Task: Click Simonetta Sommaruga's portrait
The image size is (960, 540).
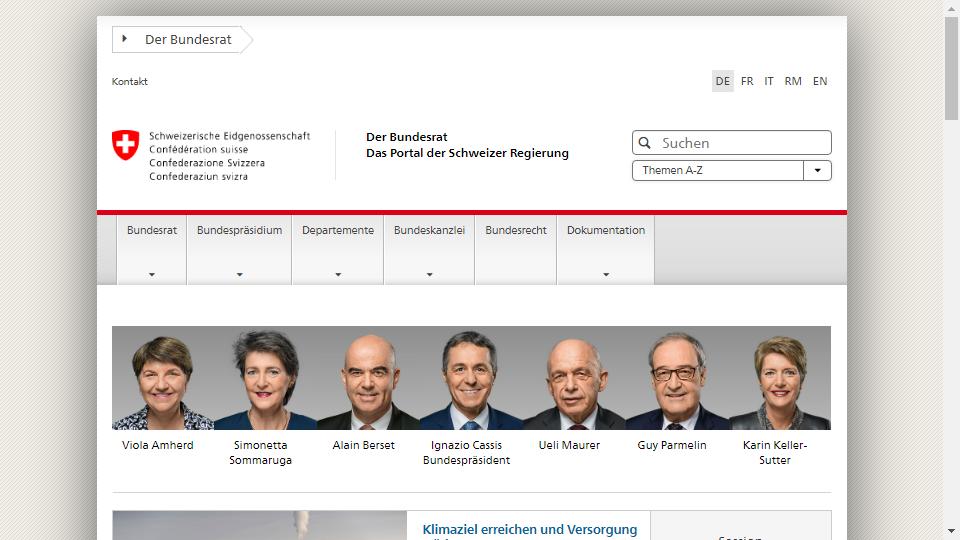Action: [266, 378]
